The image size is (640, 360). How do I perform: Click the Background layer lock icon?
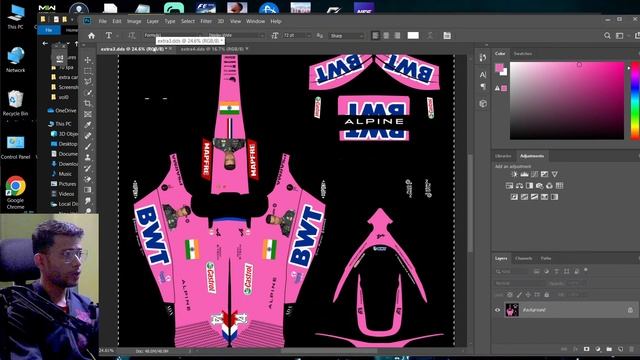pyautogui.click(x=630, y=310)
